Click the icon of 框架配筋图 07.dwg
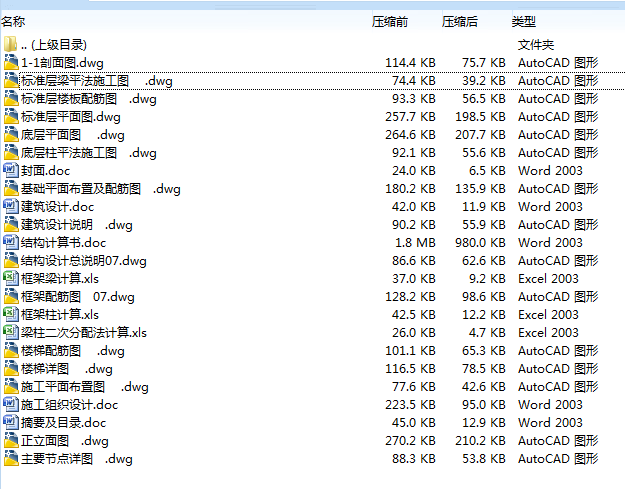625x489 pixels. click(11, 296)
